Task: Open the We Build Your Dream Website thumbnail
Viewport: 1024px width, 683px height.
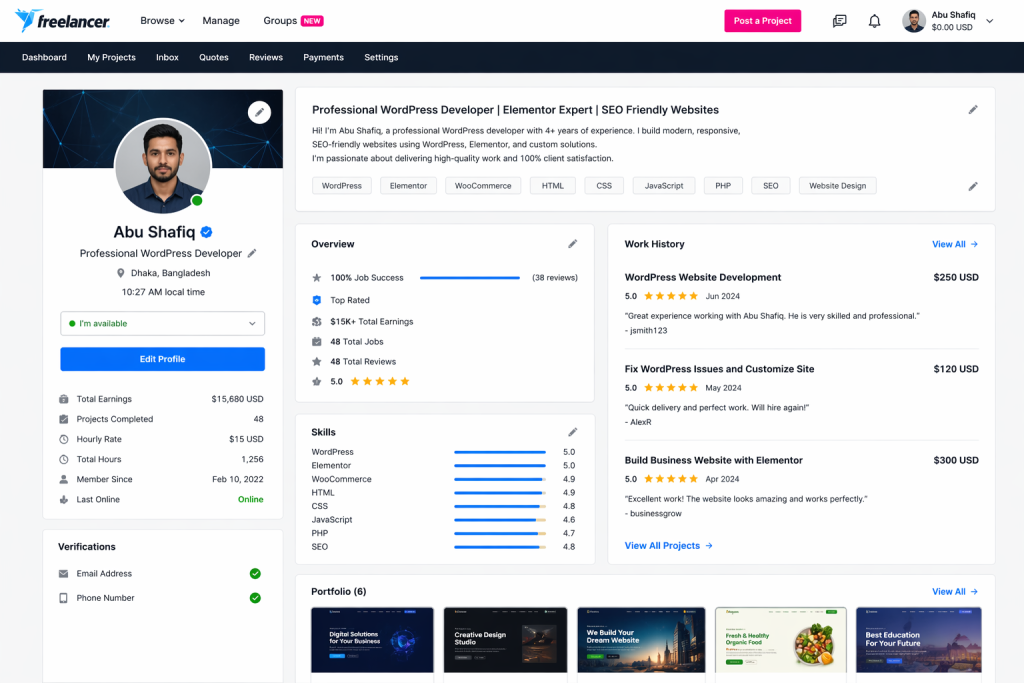Action: pos(641,640)
